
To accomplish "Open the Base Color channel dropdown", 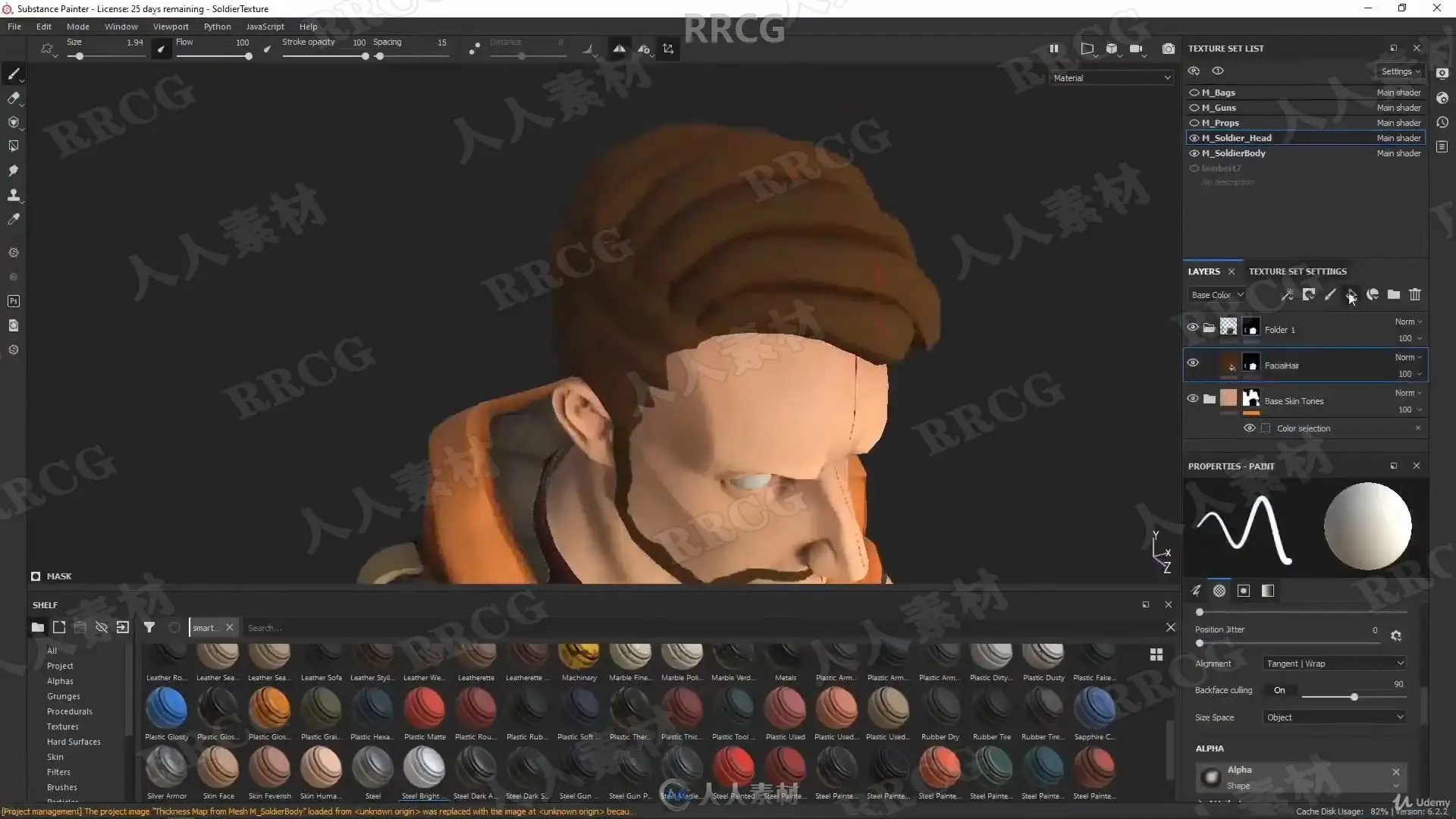I will (1217, 295).
